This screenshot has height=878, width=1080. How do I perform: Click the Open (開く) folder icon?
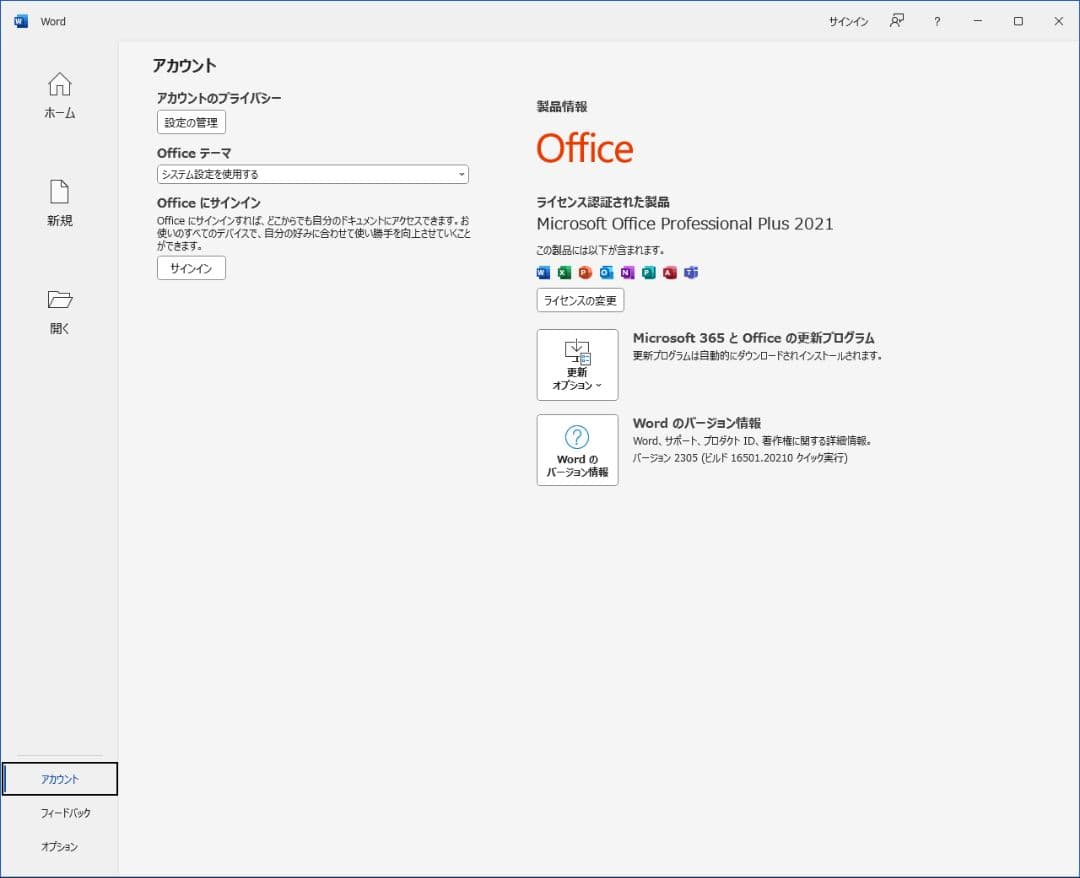60,300
